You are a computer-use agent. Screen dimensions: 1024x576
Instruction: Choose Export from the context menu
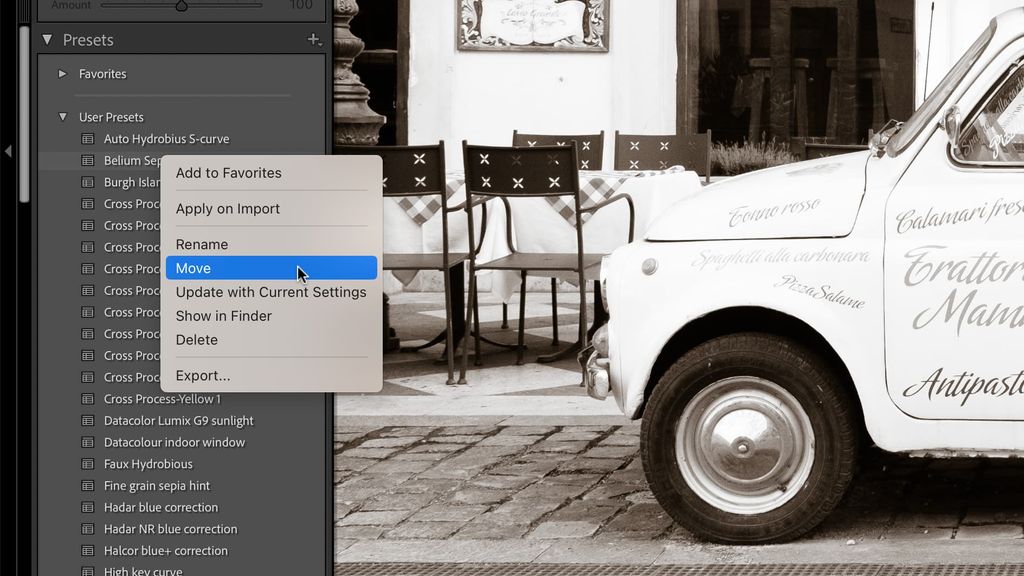click(x=203, y=376)
